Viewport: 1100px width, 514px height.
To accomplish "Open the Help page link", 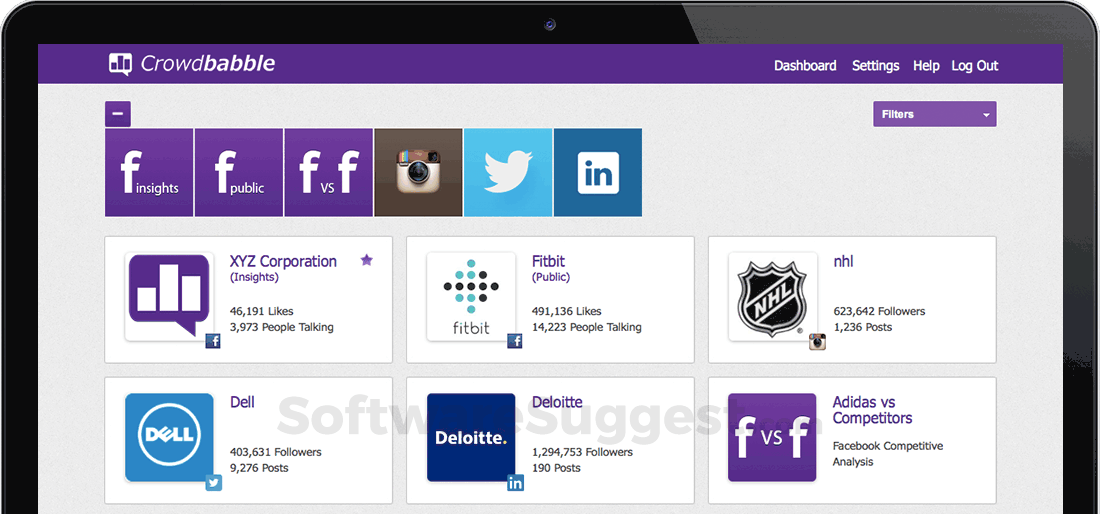I will [x=926, y=66].
